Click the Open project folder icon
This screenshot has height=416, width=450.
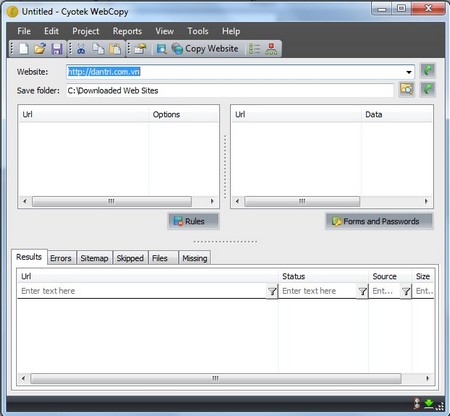pos(40,49)
